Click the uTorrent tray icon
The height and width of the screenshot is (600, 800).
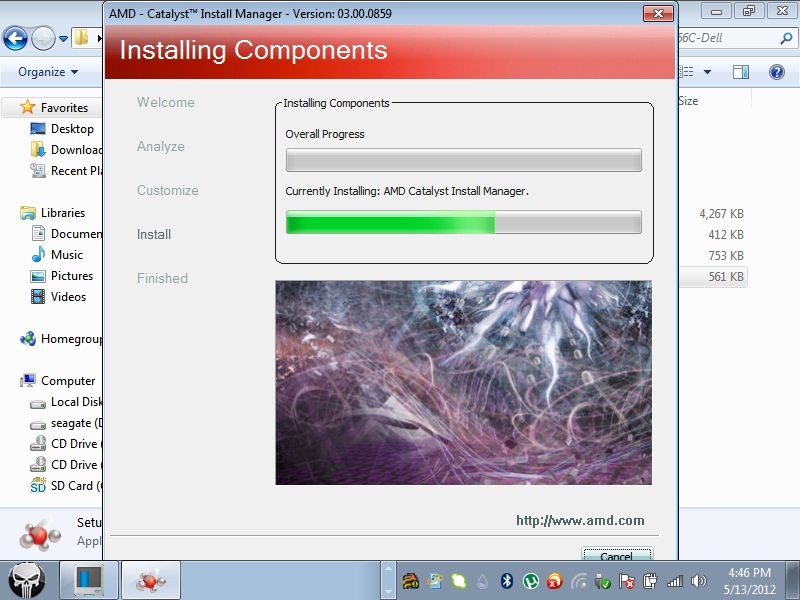coord(531,581)
